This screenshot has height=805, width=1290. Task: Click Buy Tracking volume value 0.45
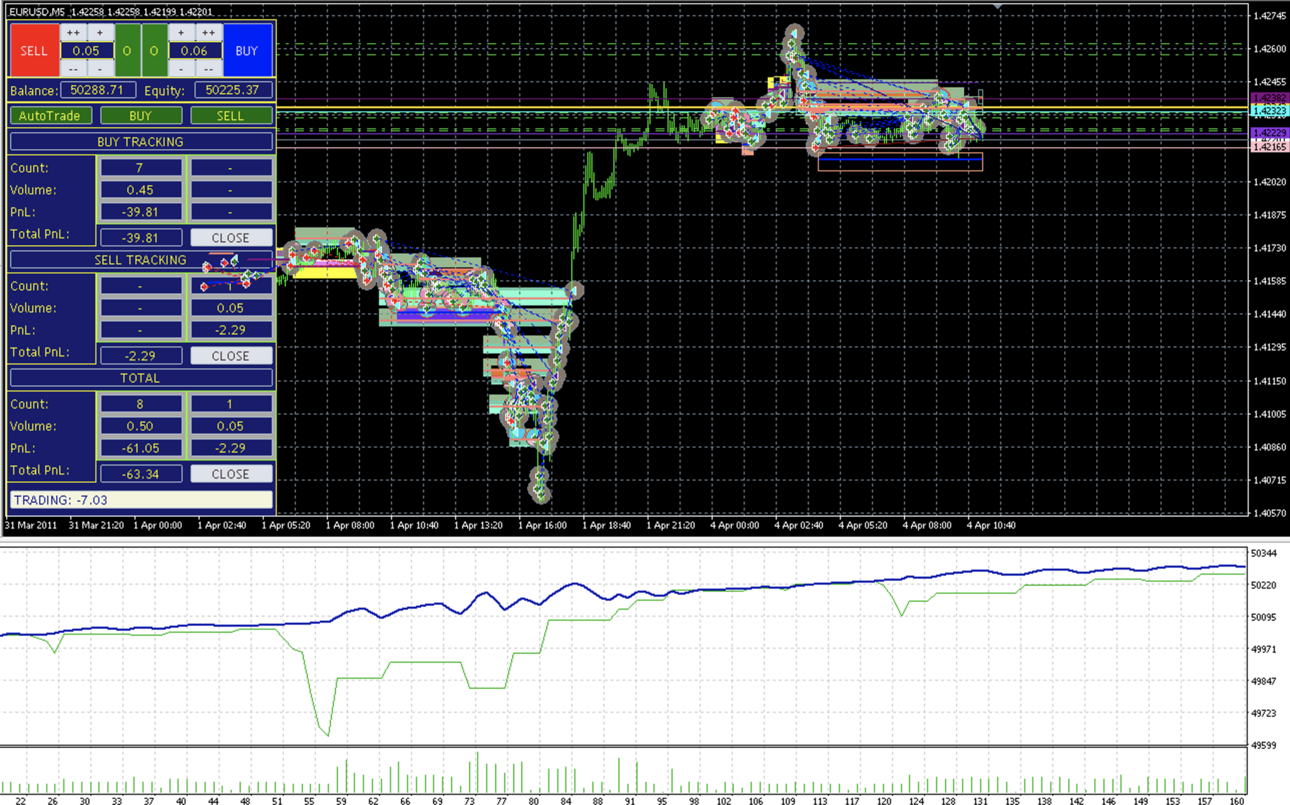point(140,190)
